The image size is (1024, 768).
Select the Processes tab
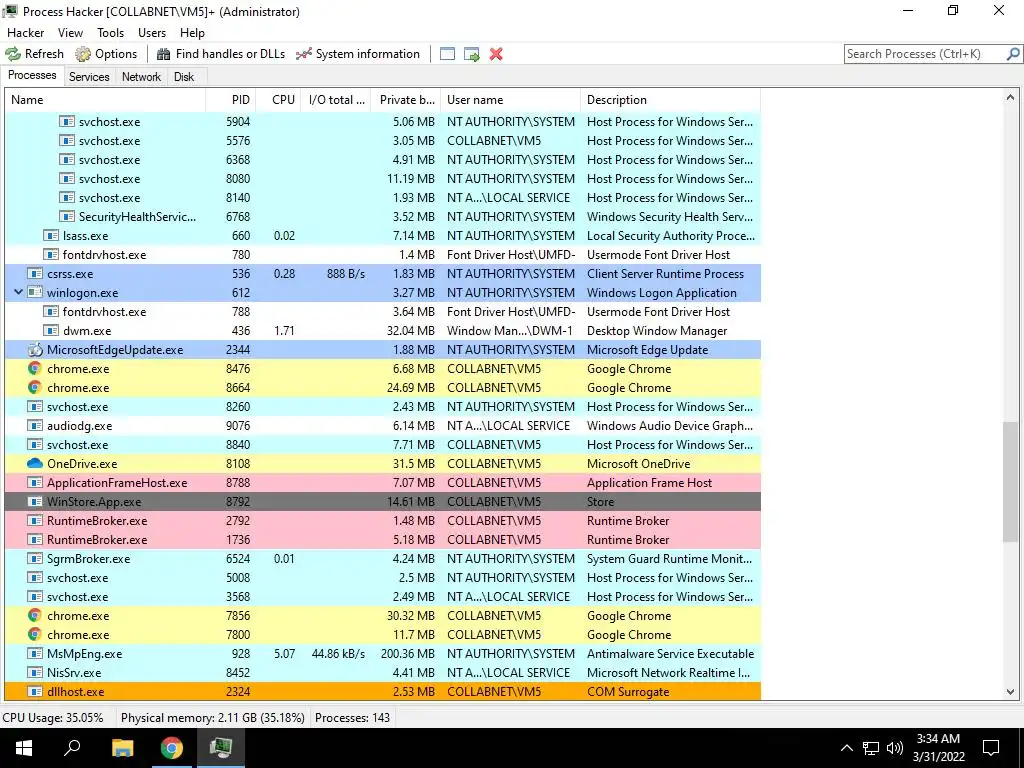[32, 75]
